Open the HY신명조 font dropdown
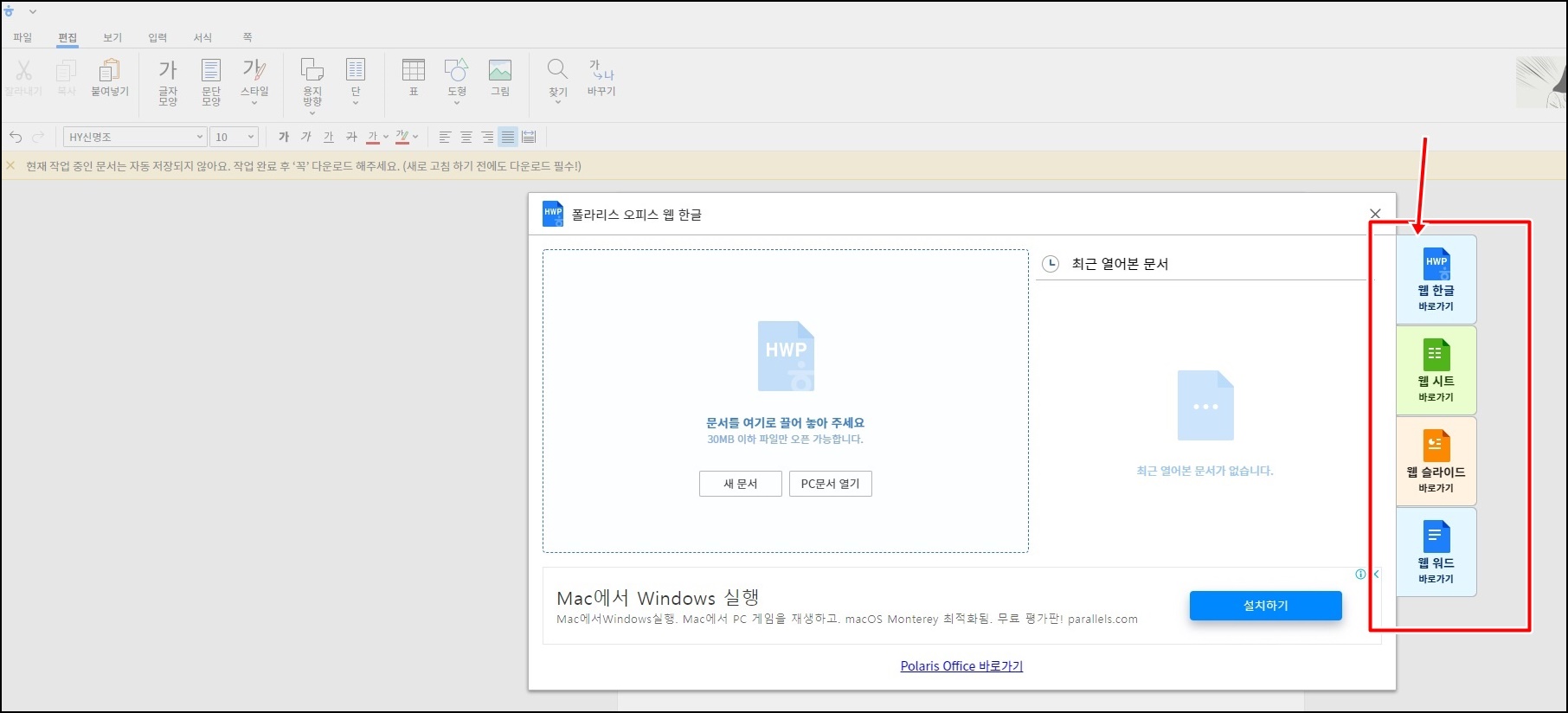This screenshot has width=1568, height=713. coord(135,137)
